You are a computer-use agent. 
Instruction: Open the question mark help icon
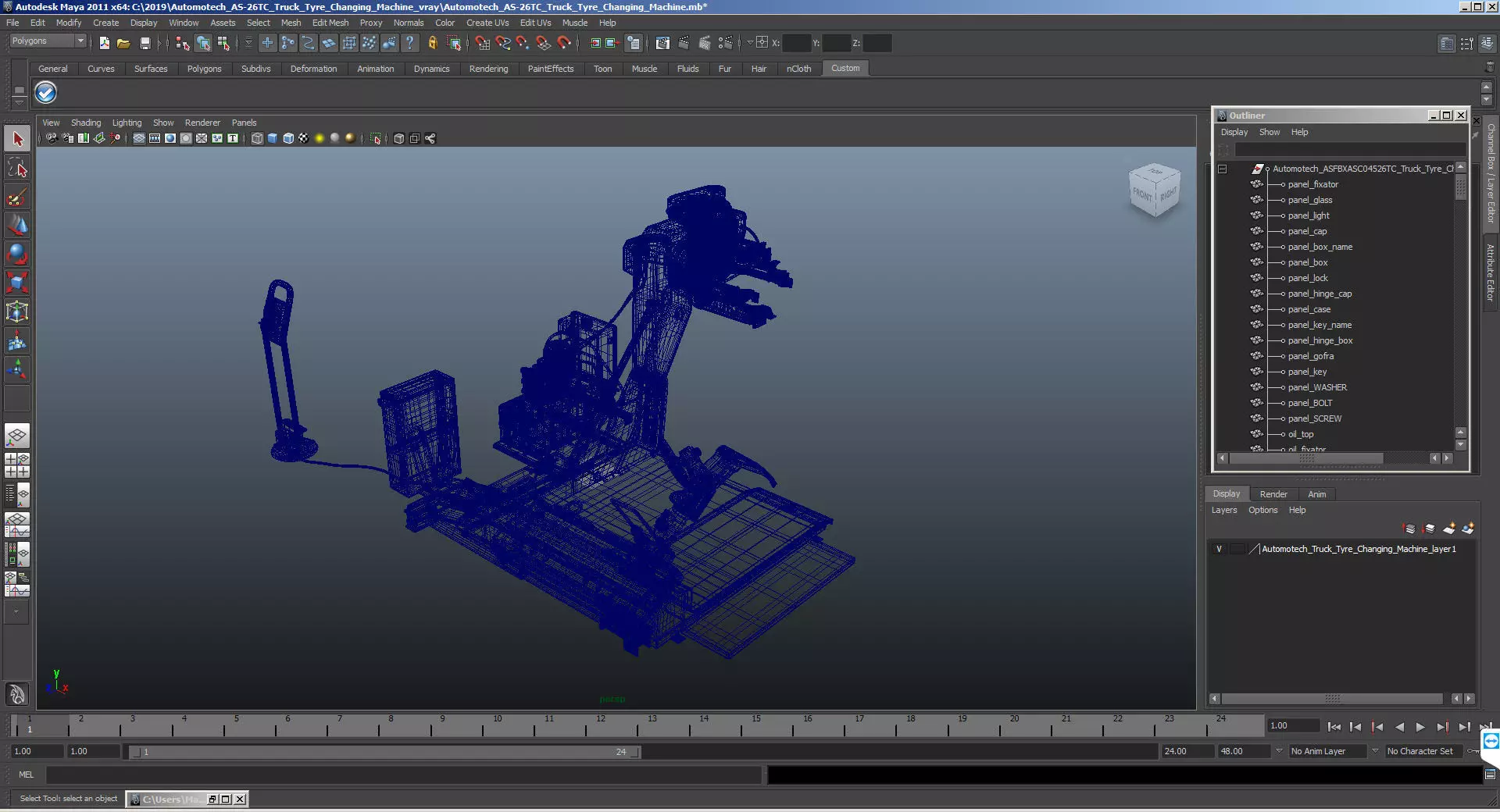coord(409,44)
